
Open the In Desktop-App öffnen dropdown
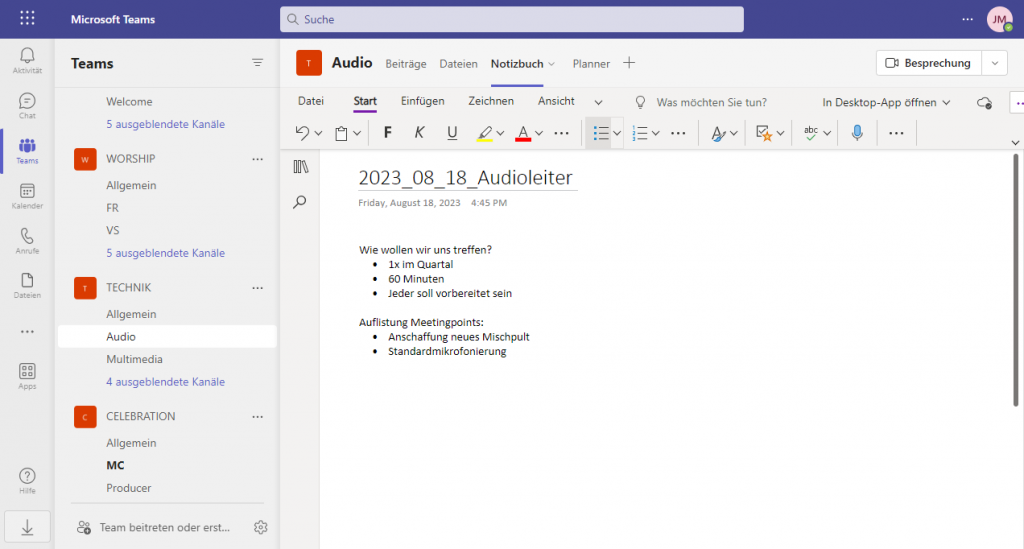tap(886, 102)
